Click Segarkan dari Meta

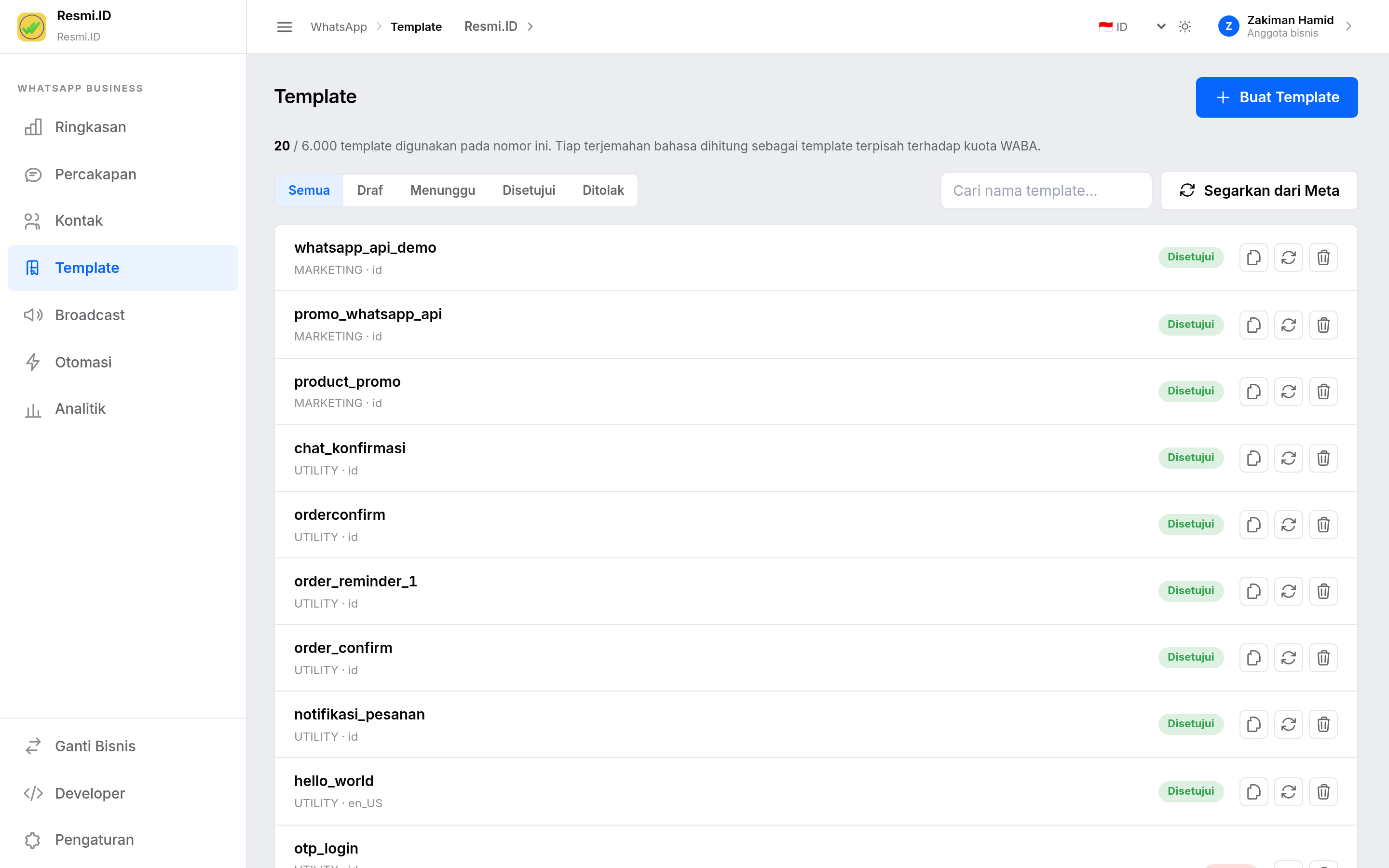click(x=1259, y=190)
